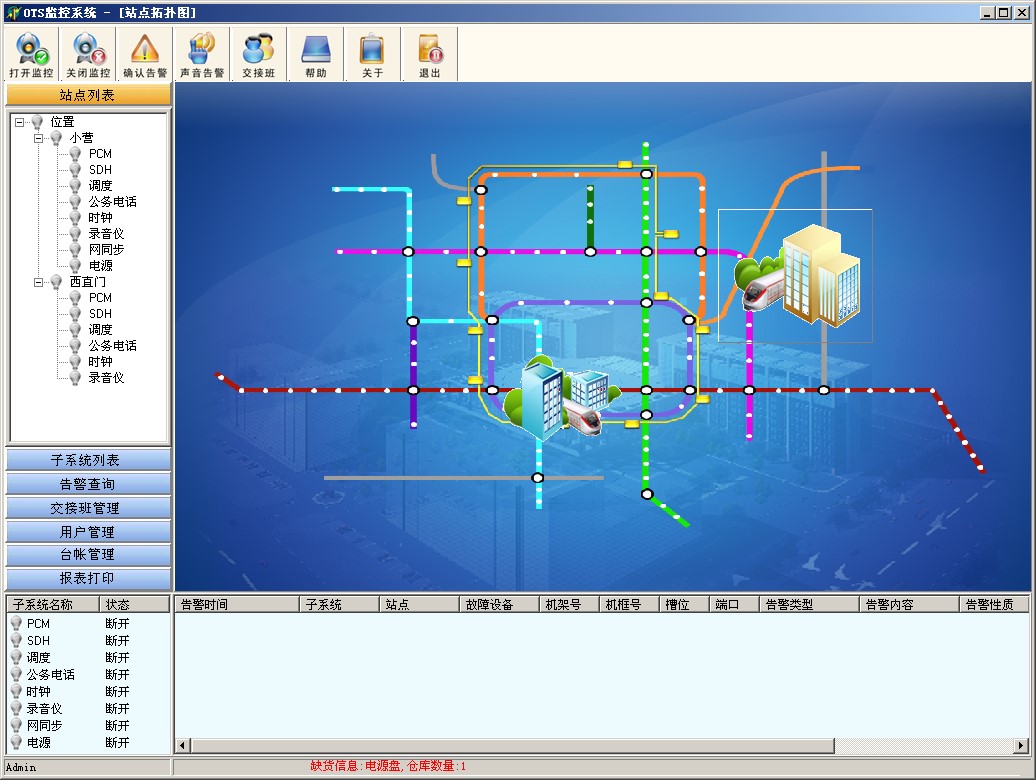Click the 关闭监控 toolbar icon

coord(88,49)
